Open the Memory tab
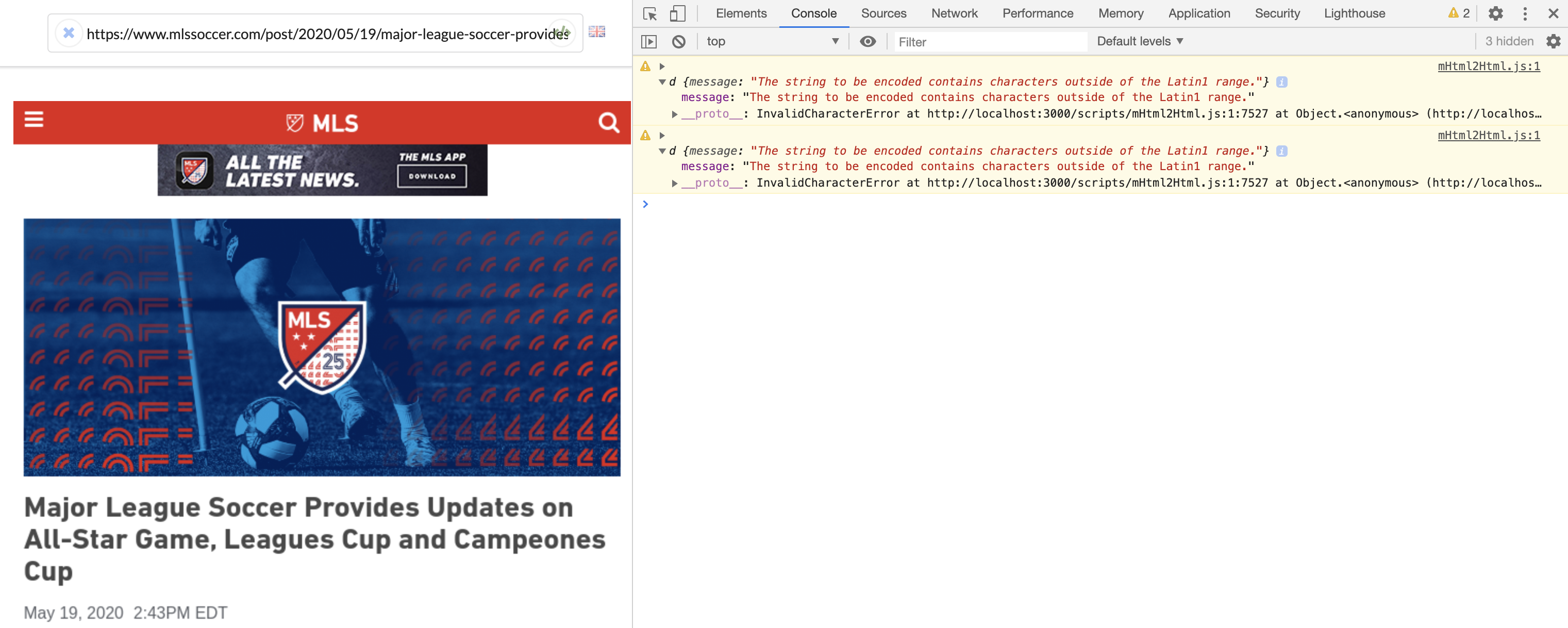The image size is (1568, 628). point(1121,13)
